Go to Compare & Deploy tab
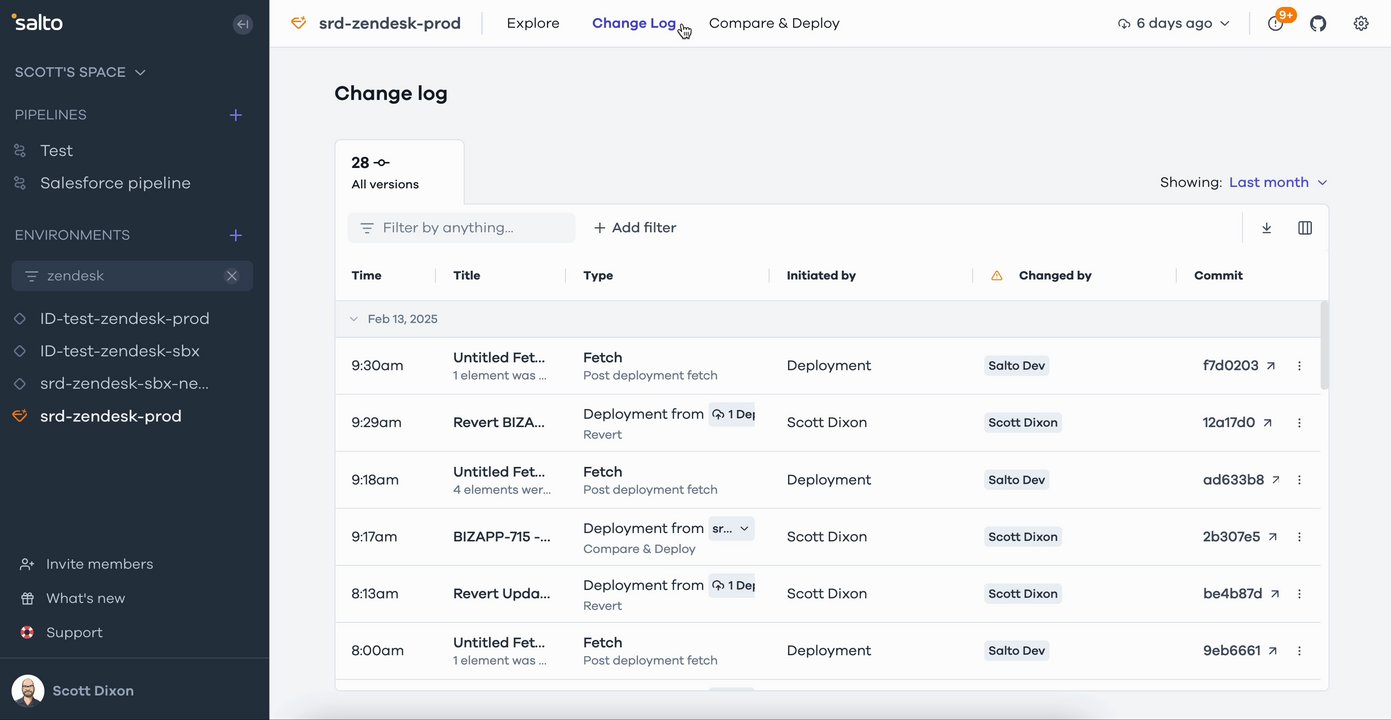This screenshot has width=1391, height=720. pos(774,24)
